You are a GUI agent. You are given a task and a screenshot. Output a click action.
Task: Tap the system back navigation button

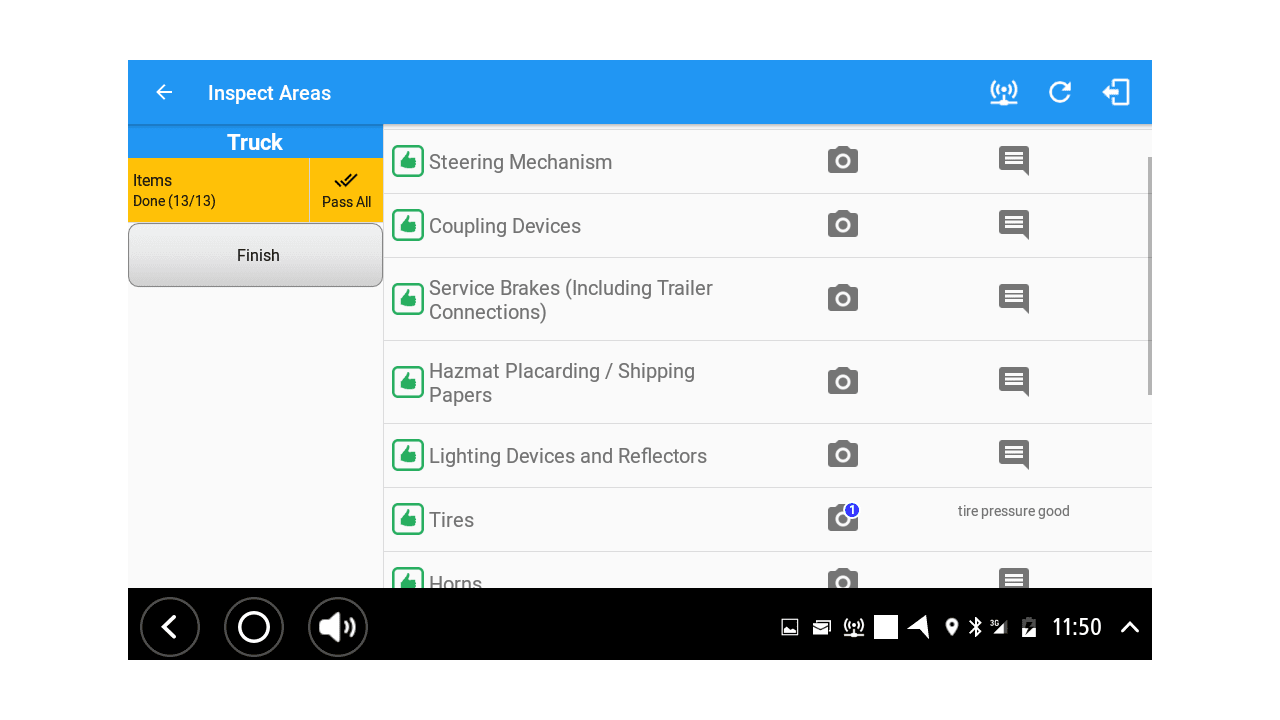(170, 627)
